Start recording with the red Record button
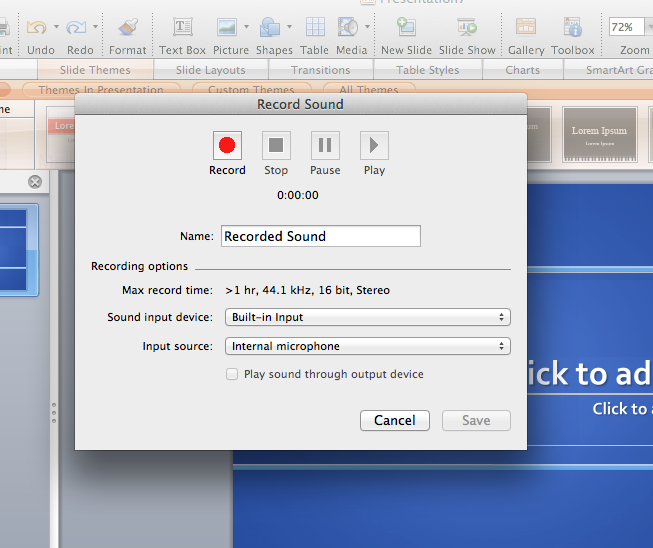 pos(227,145)
